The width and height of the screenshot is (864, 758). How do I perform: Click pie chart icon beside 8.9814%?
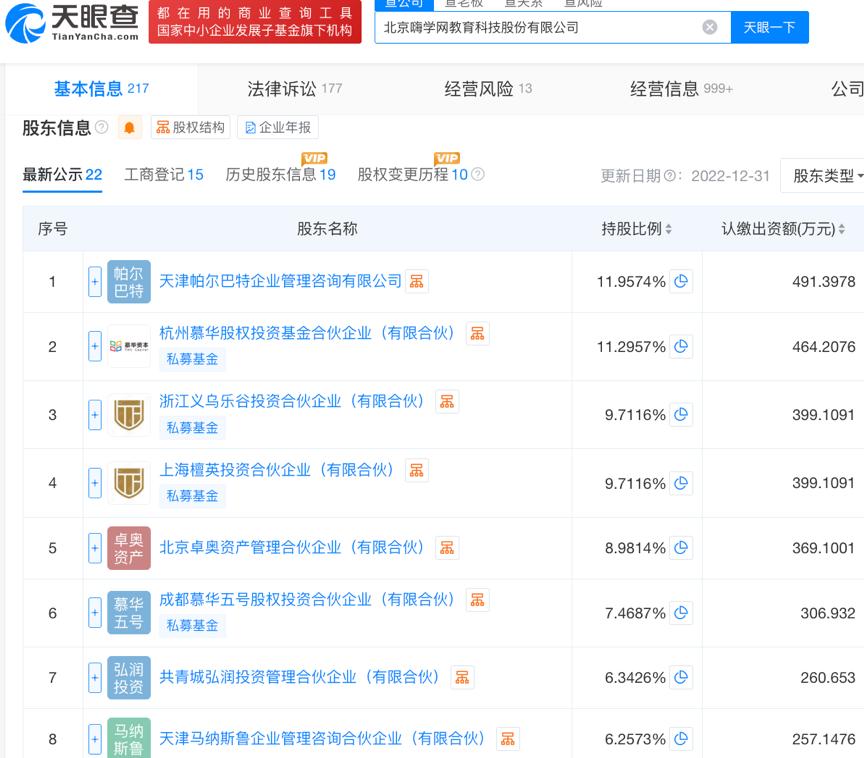click(681, 547)
